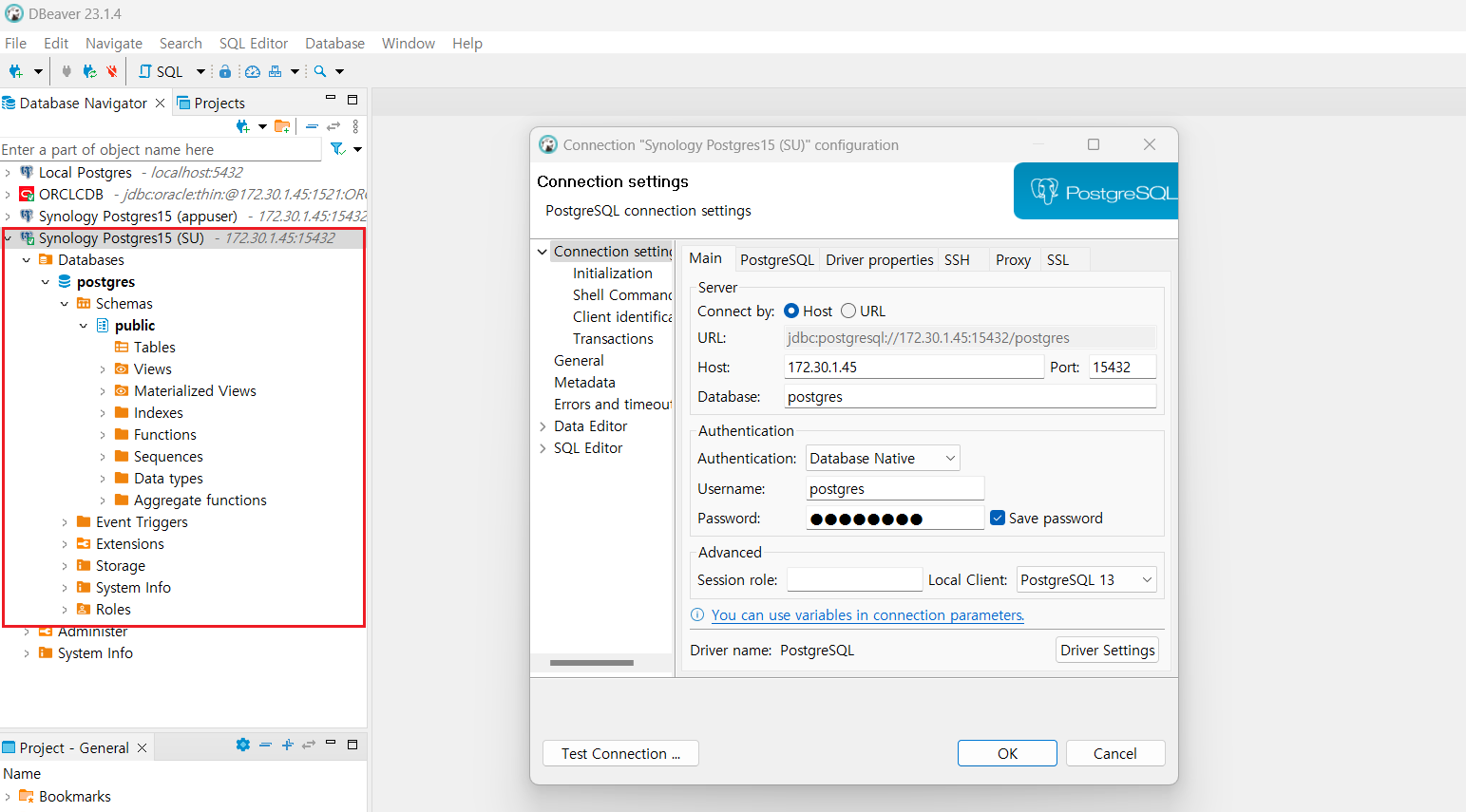Confirm the dialog with OK button

pyautogui.click(x=1007, y=753)
